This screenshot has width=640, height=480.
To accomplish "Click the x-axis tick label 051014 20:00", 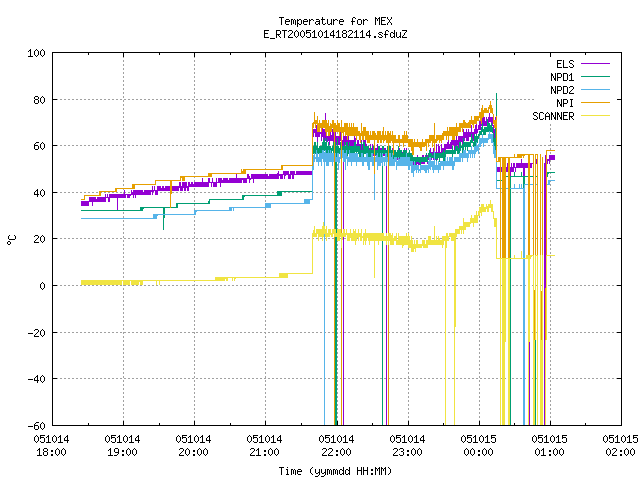I will click(x=193, y=446).
